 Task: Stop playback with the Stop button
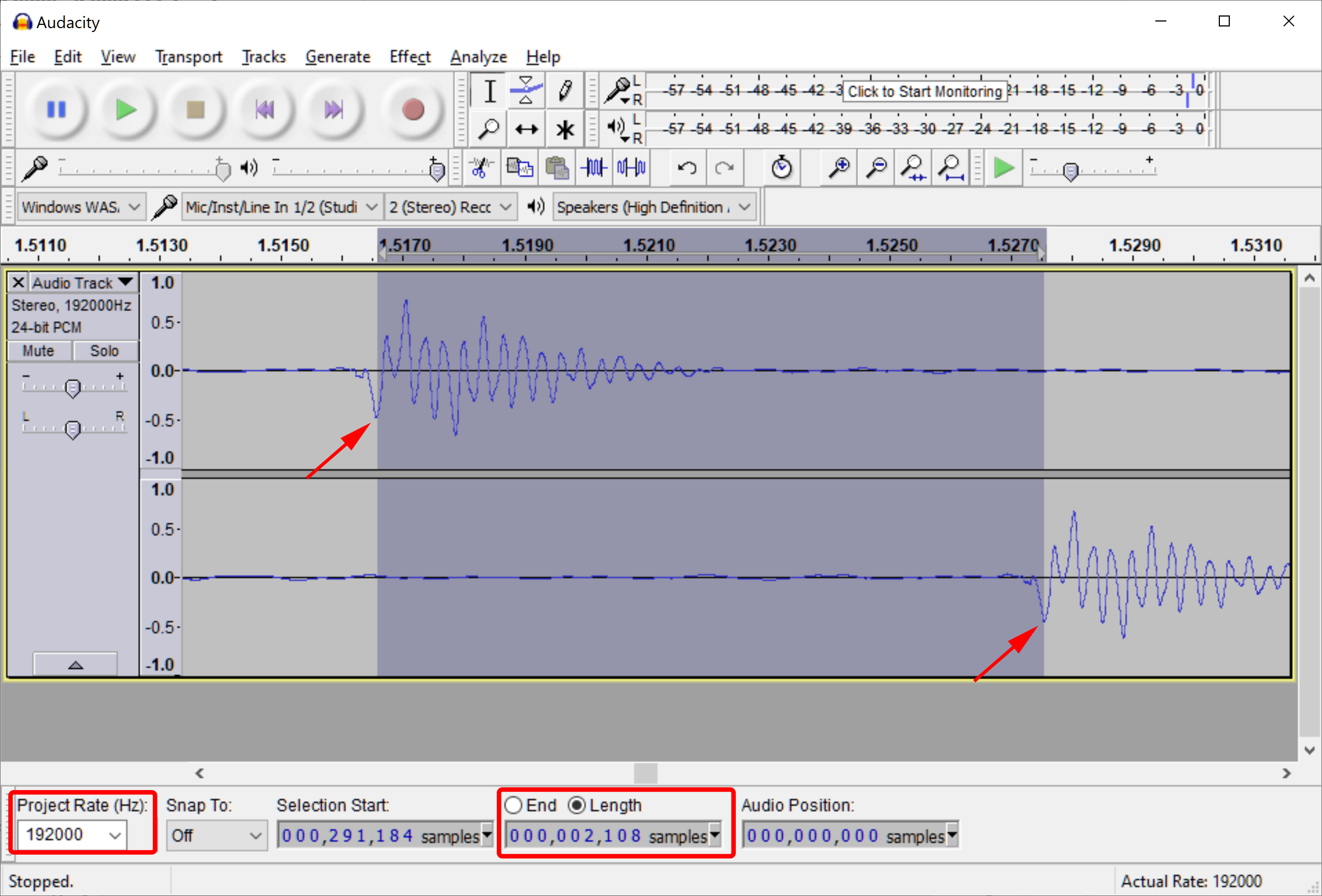[x=195, y=109]
